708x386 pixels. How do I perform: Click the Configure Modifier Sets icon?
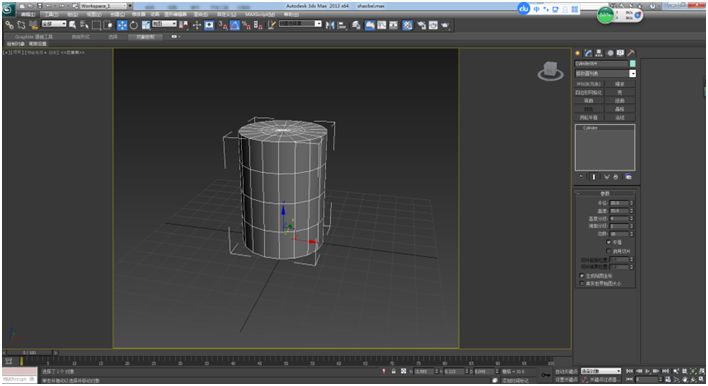click(x=629, y=177)
